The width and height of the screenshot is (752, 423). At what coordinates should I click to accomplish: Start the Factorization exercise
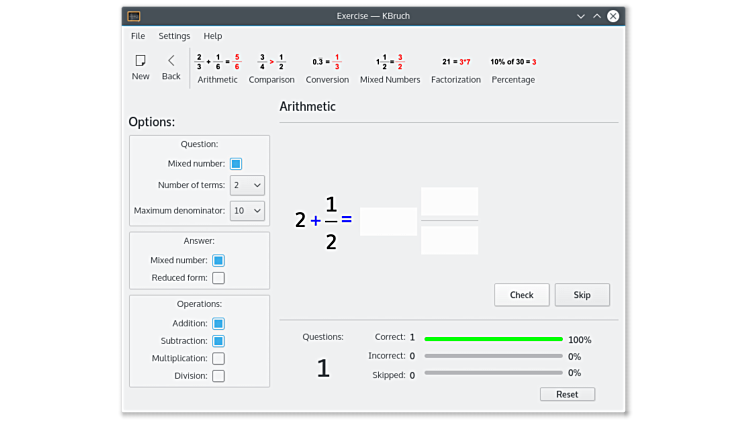click(456, 67)
